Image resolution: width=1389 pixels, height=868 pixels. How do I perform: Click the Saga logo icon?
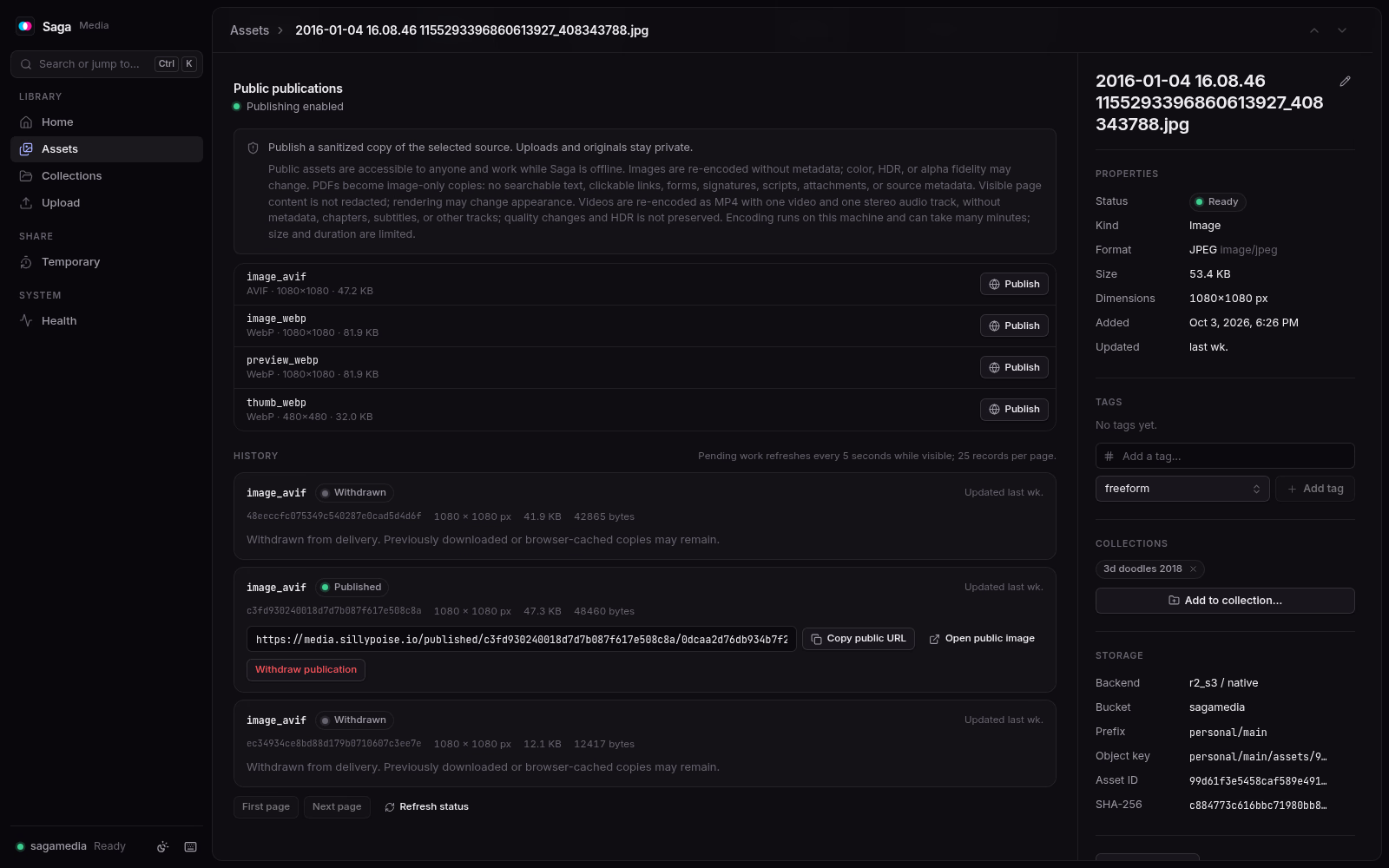[25, 26]
